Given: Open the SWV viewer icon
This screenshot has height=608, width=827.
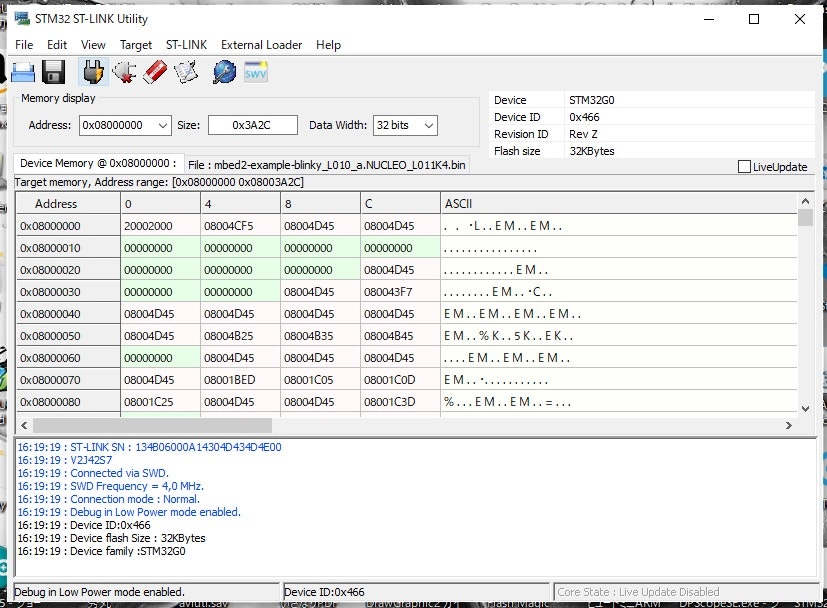Looking at the screenshot, I should 256,72.
